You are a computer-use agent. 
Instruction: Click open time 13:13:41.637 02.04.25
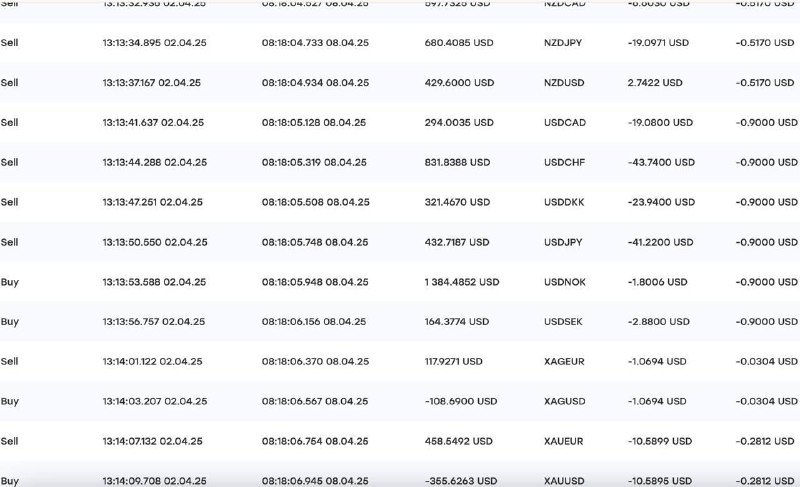tap(153, 123)
